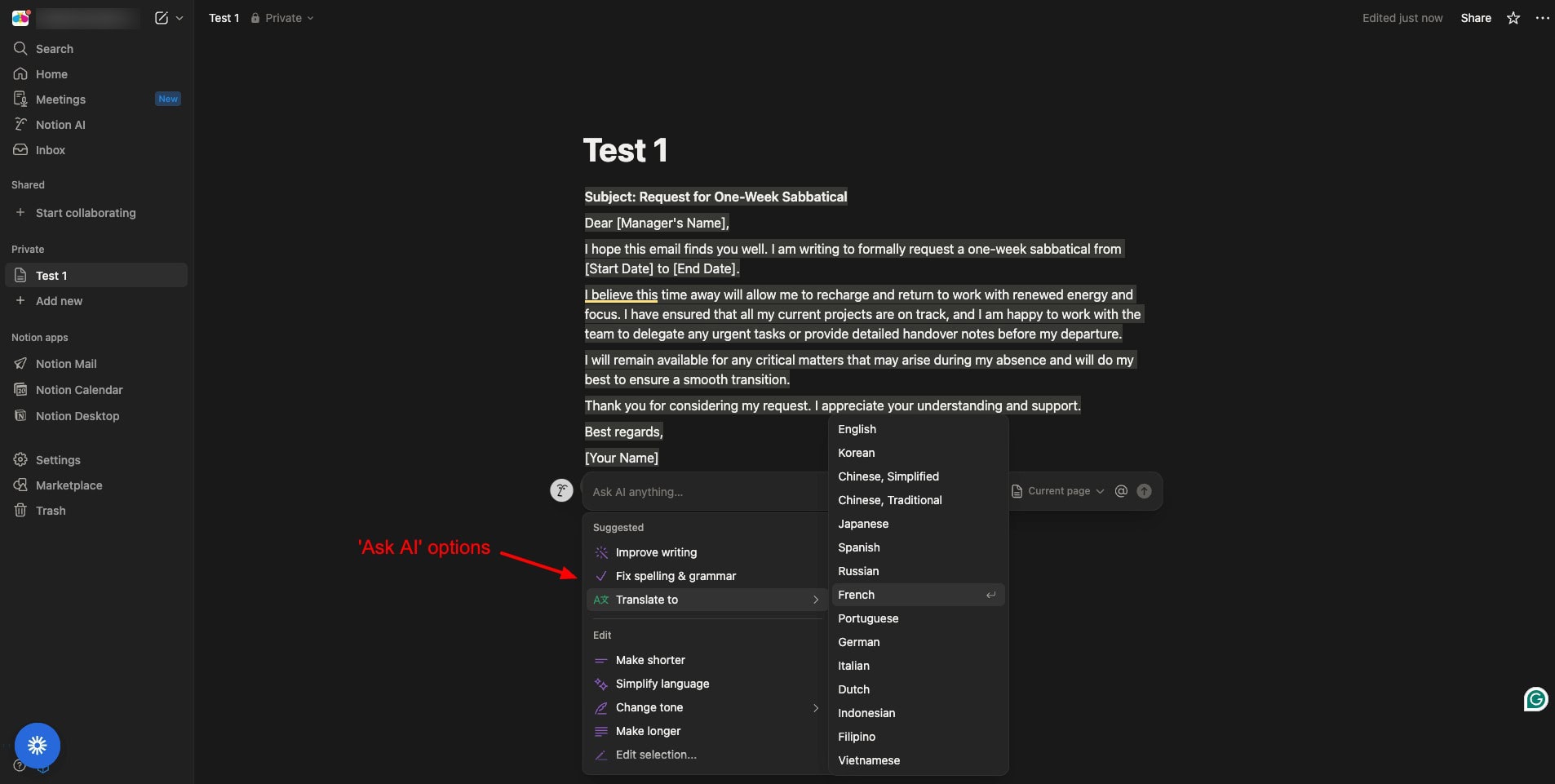The height and width of the screenshot is (784, 1555).
Task: Click the new page compose icon
Action: pos(162,18)
